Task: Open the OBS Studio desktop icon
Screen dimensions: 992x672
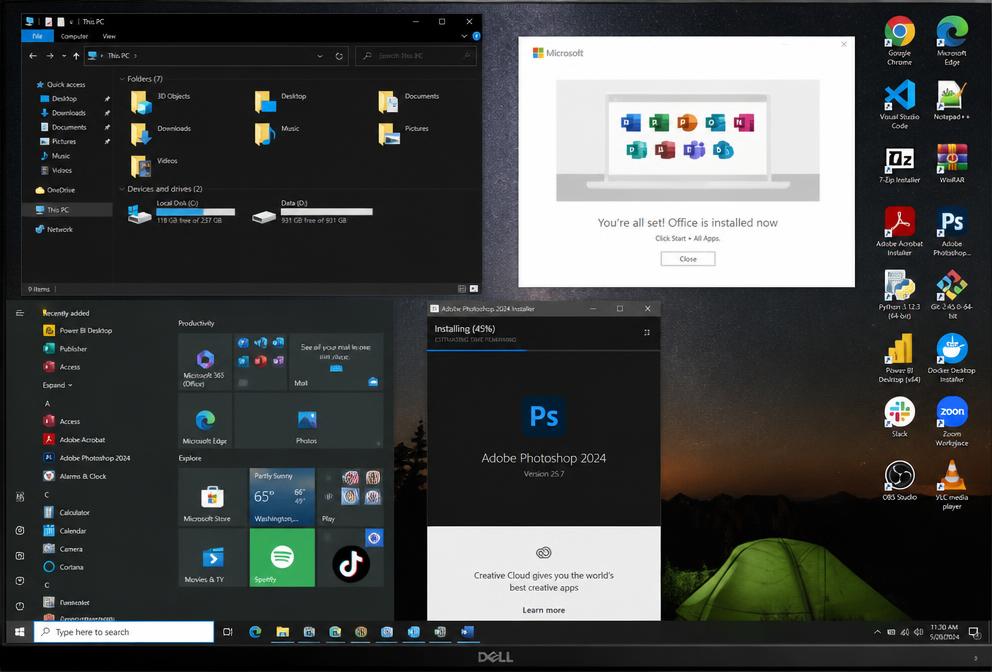Action: [899, 480]
